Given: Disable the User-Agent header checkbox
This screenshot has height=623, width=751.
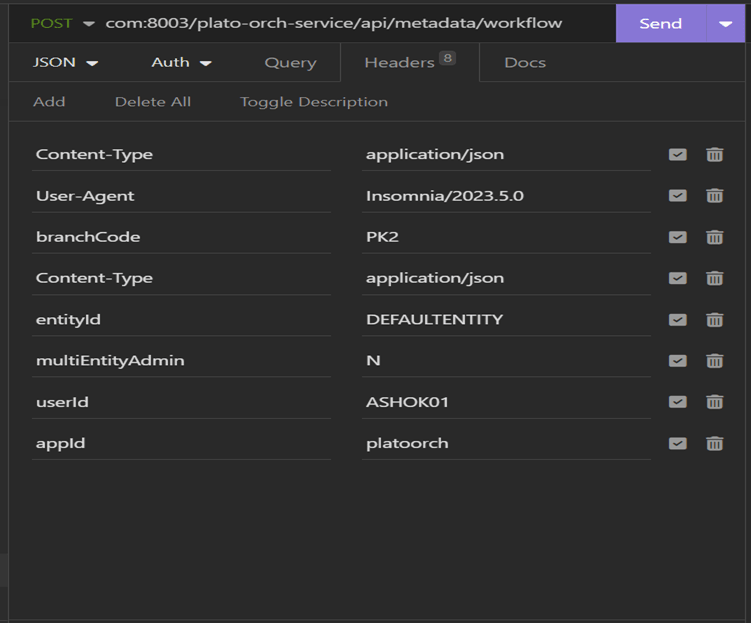Looking at the screenshot, I should pyautogui.click(x=678, y=196).
